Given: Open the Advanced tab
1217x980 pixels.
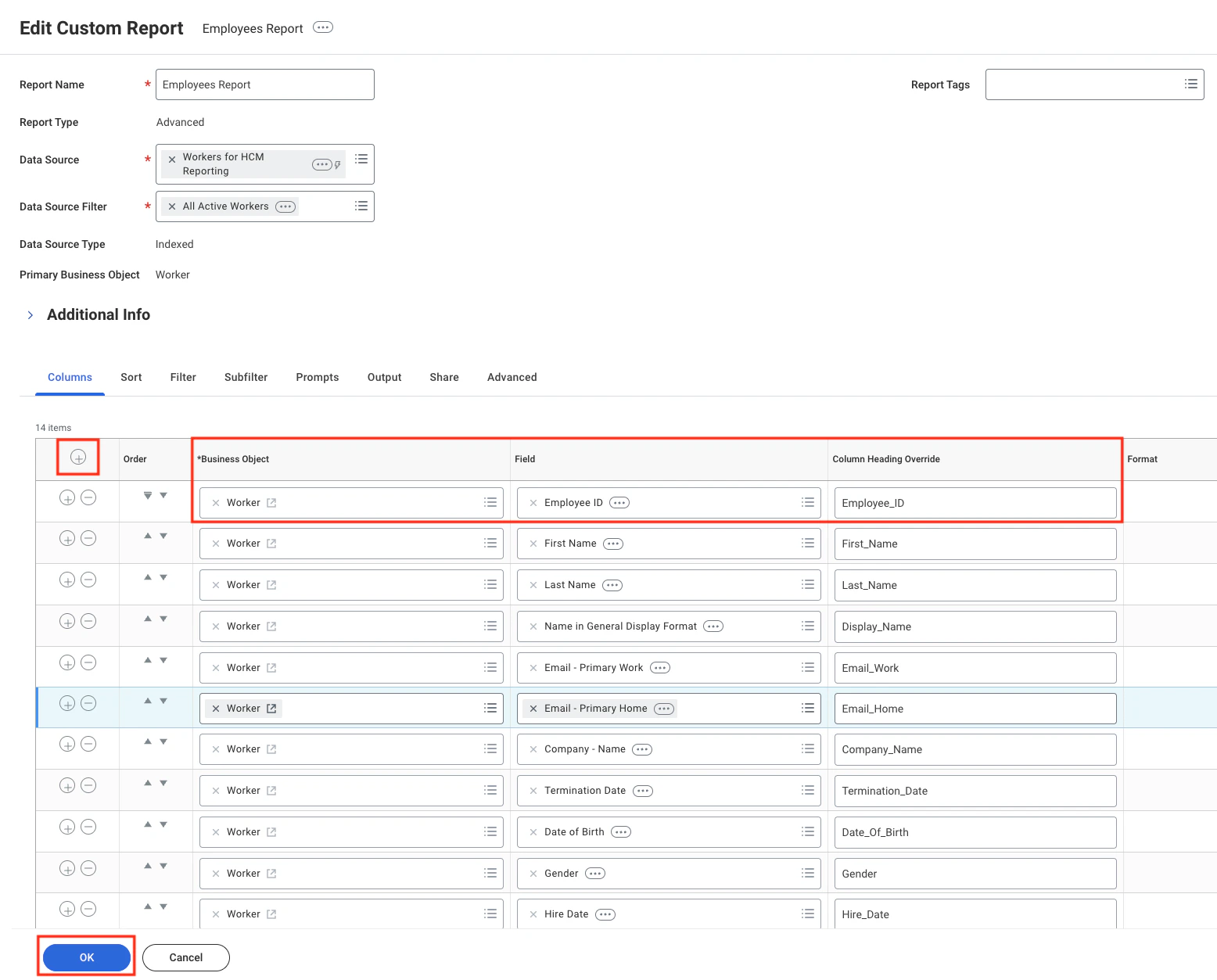Looking at the screenshot, I should pos(512,377).
